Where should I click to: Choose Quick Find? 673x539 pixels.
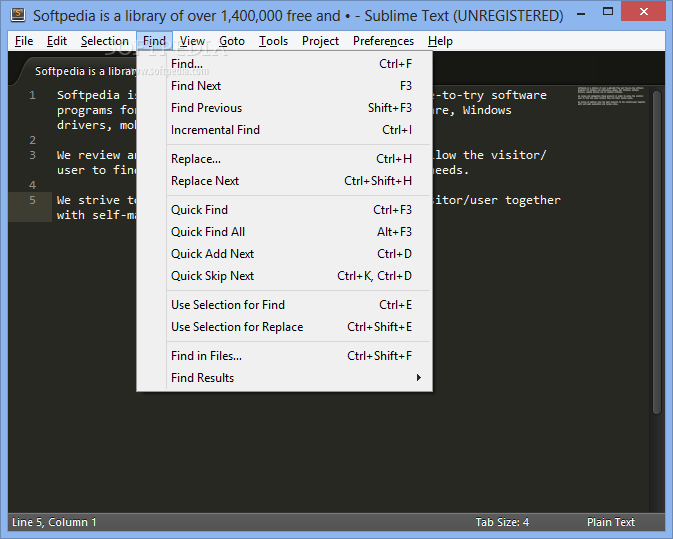[285, 210]
